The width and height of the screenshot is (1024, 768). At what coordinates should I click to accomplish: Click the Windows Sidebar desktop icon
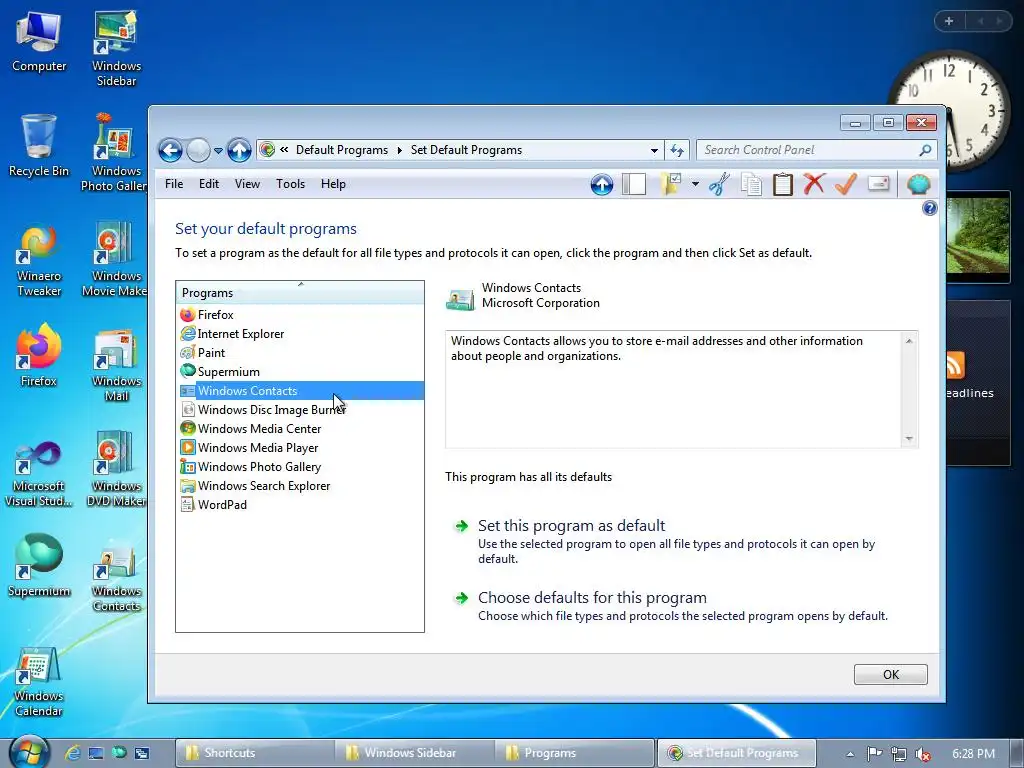[x=116, y=48]
